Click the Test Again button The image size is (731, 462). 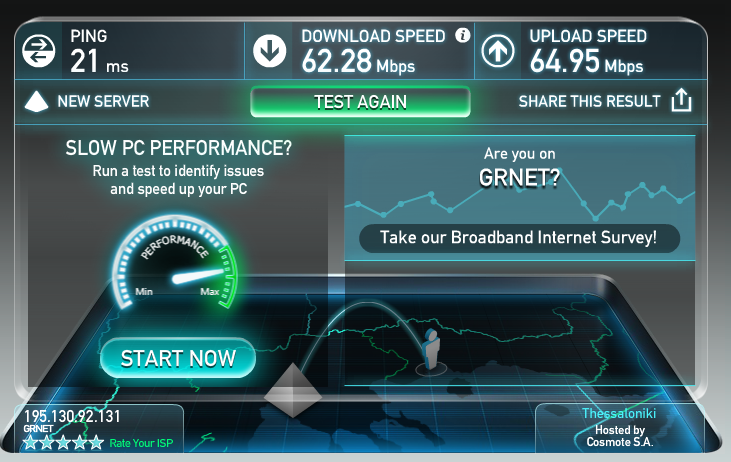coord(360,102)
